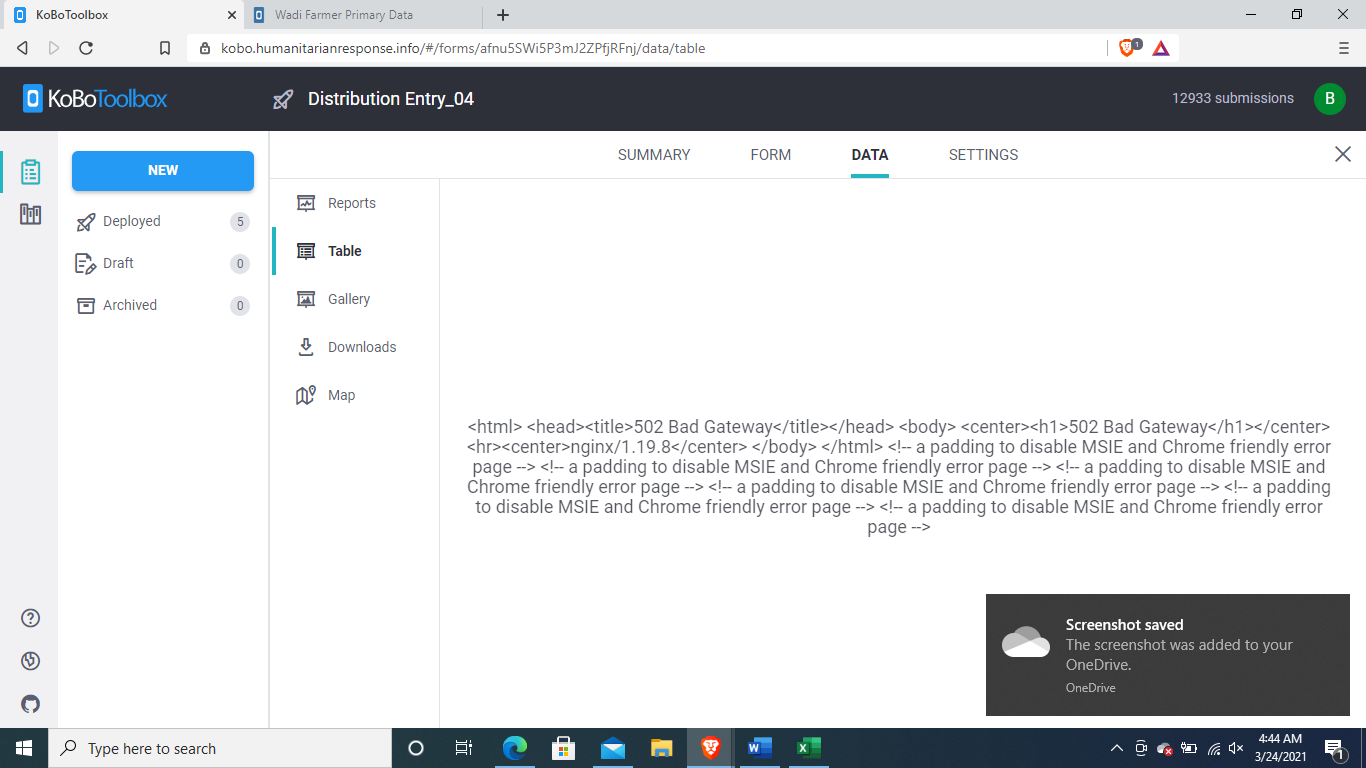Open the Map view icon
Viewport: 1366px width, 768px height.
tap(307, 394)
